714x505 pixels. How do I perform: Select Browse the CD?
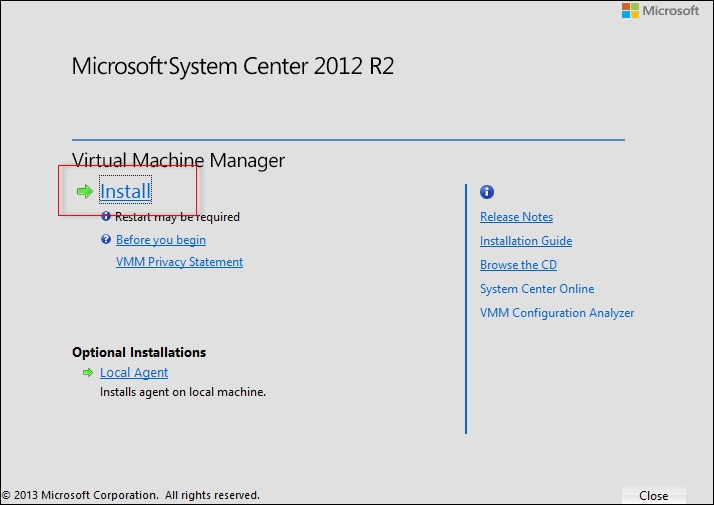[518, 265]
